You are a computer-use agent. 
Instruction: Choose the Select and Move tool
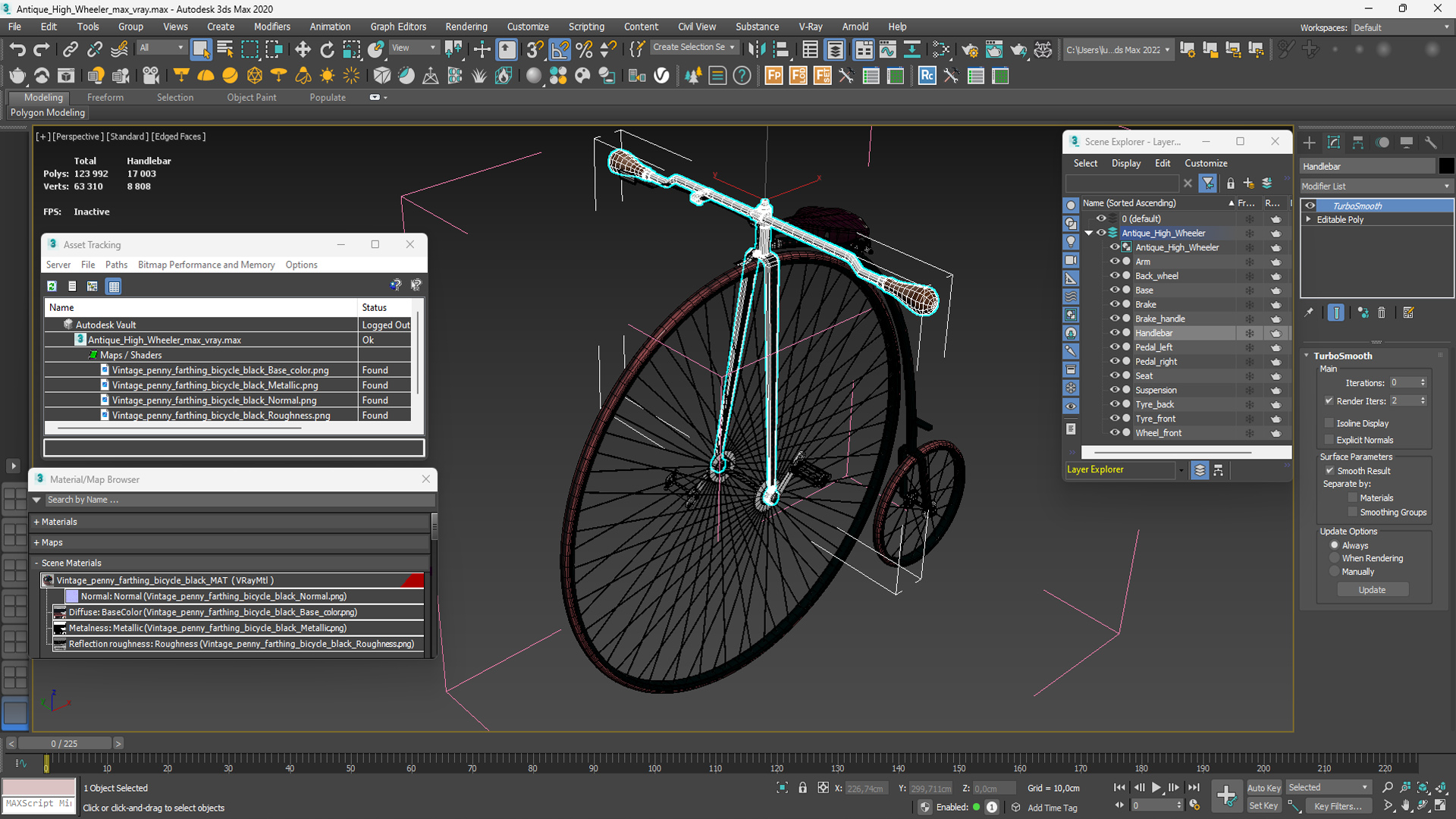[303, 50]
